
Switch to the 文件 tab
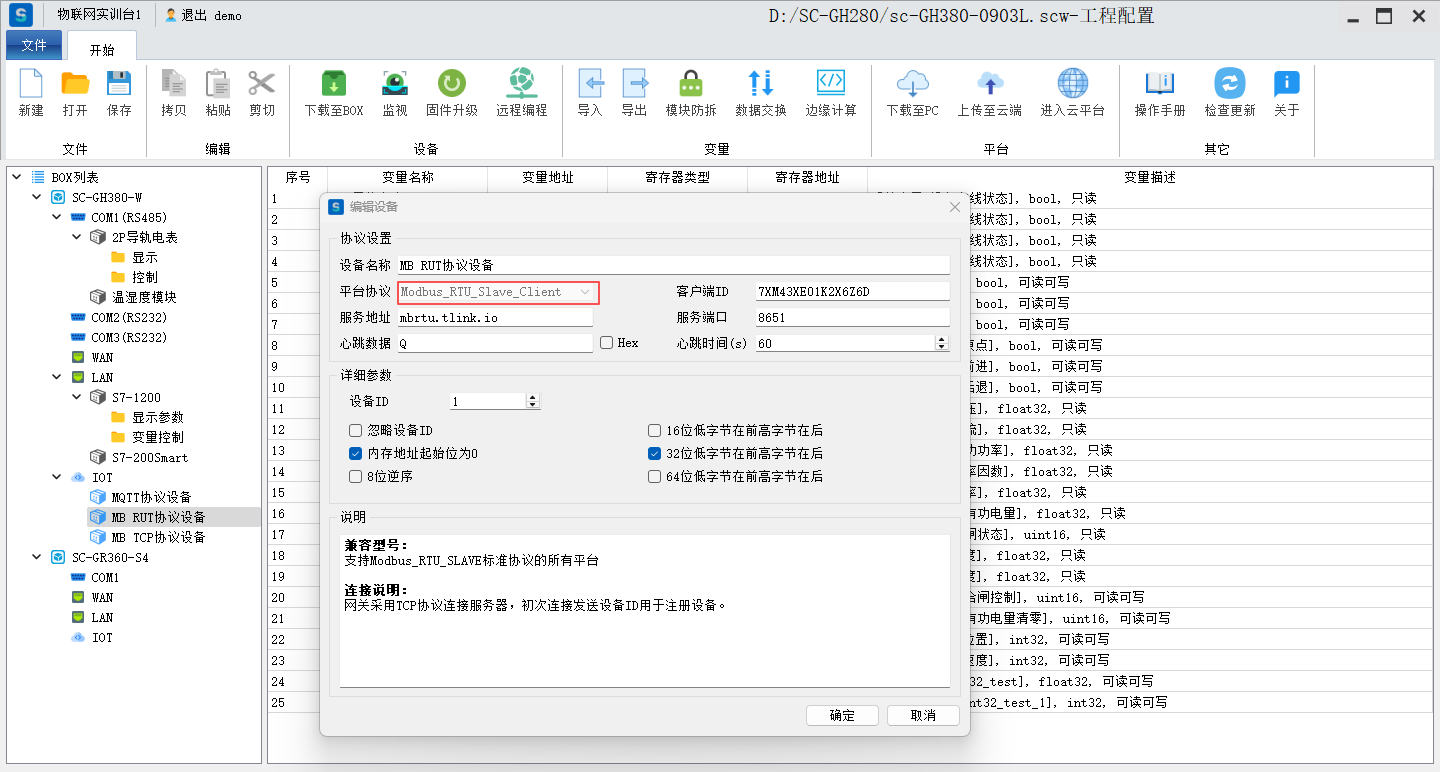(34, 45)
